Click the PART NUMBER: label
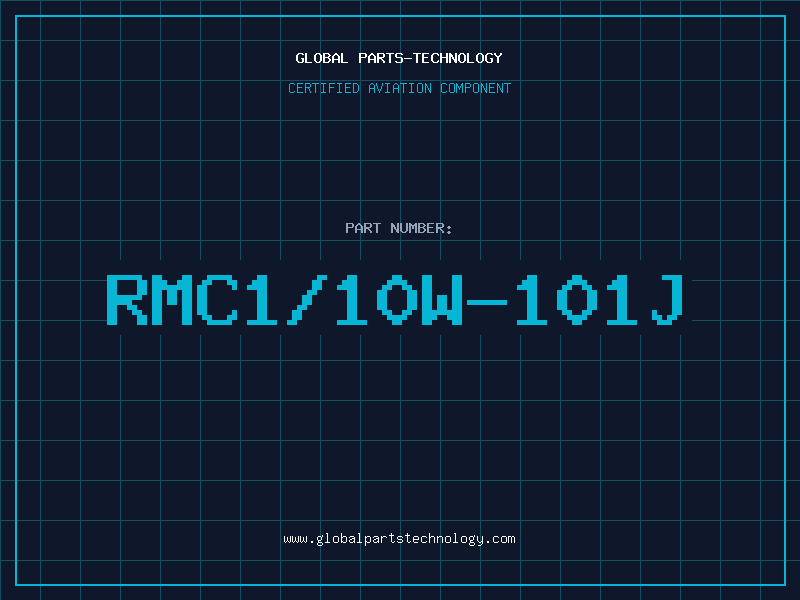The width and height of the screenshot is (800, 600). tap(398, 228)
